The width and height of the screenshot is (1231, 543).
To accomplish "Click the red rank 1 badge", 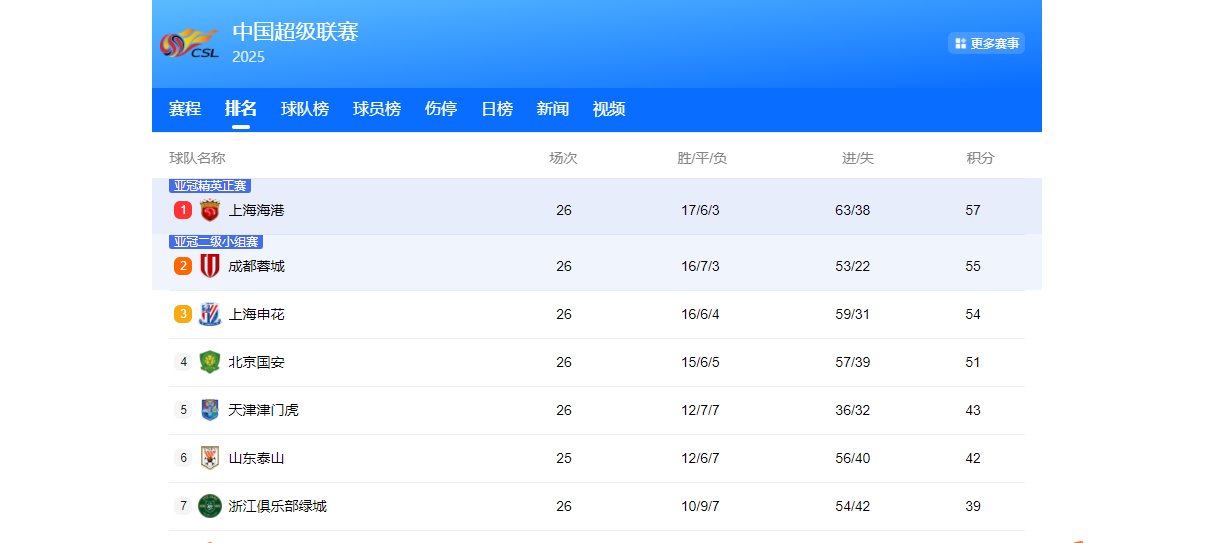I will [x=183, y=210].
